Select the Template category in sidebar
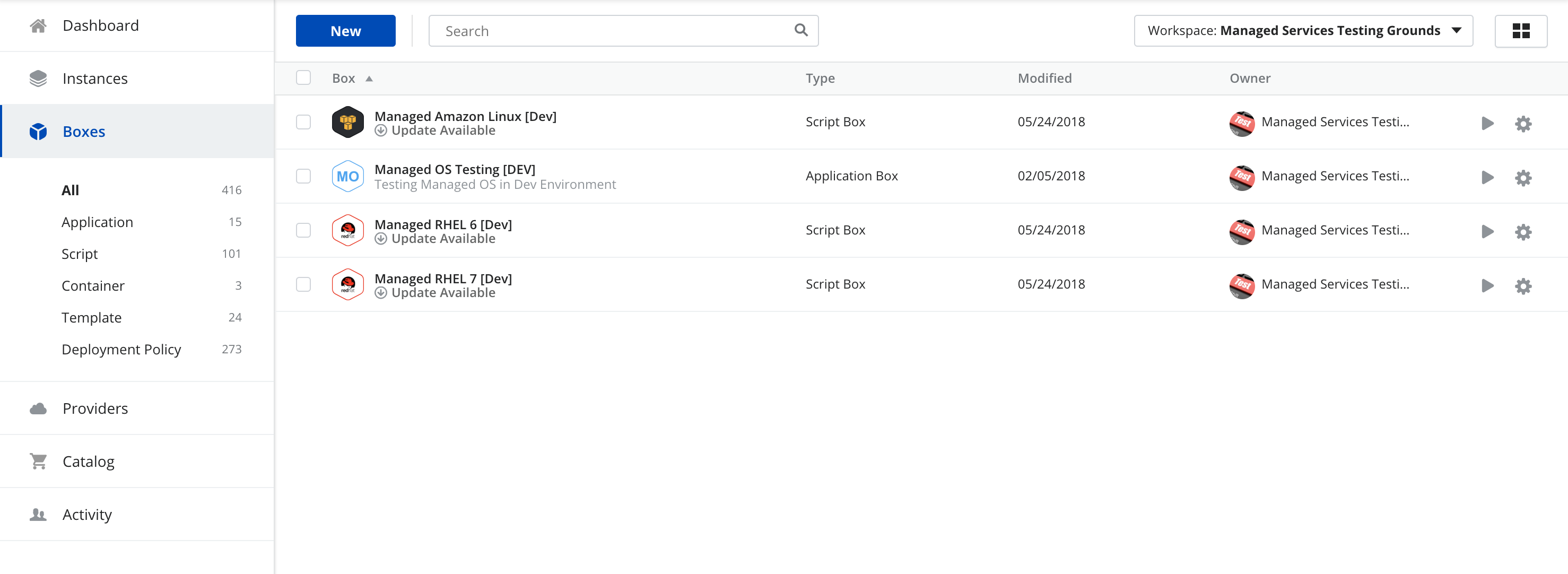Screen dimensions: 1568x574 pos(91,317)
